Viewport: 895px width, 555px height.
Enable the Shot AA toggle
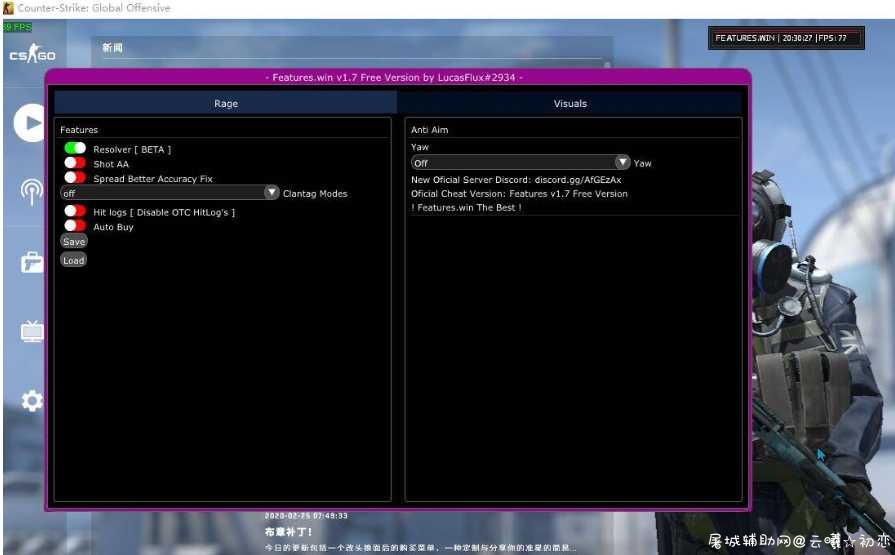(x=75, y=163)
